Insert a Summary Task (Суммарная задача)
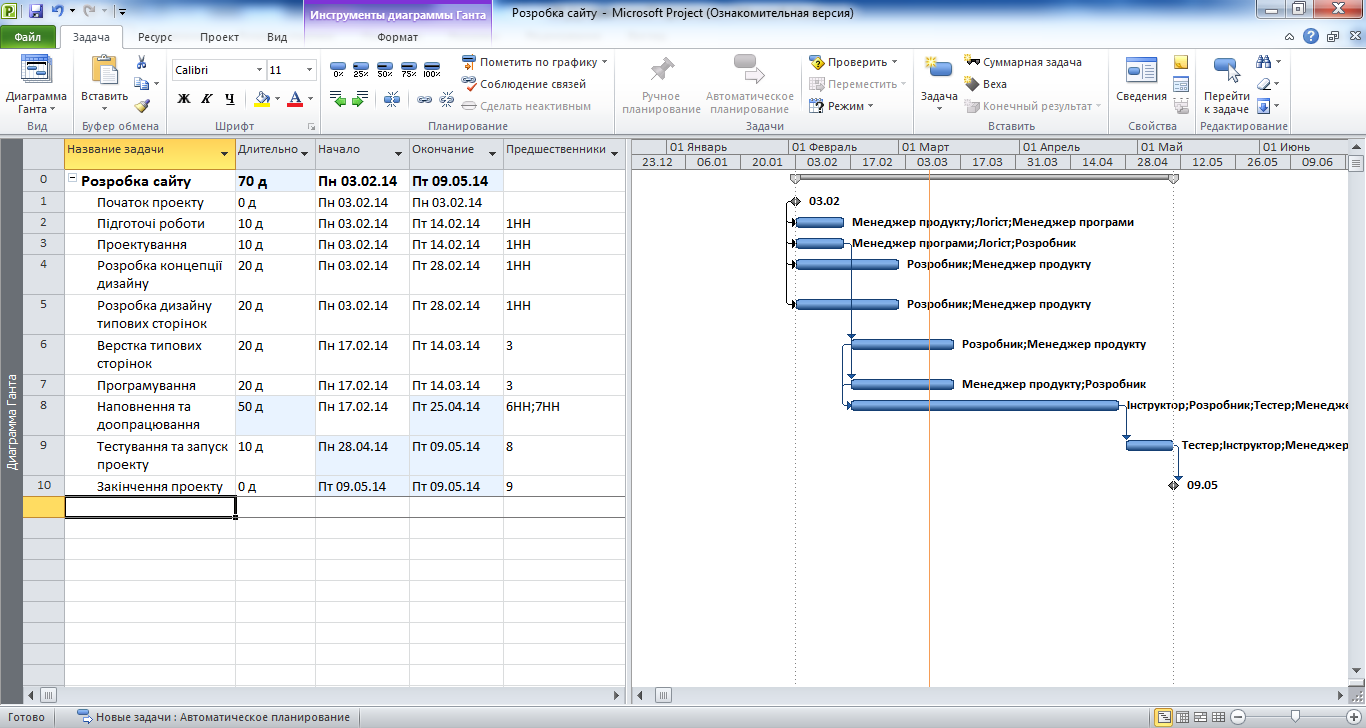Viewport: 1366px width, 728px height. (x=1022, y=62)
